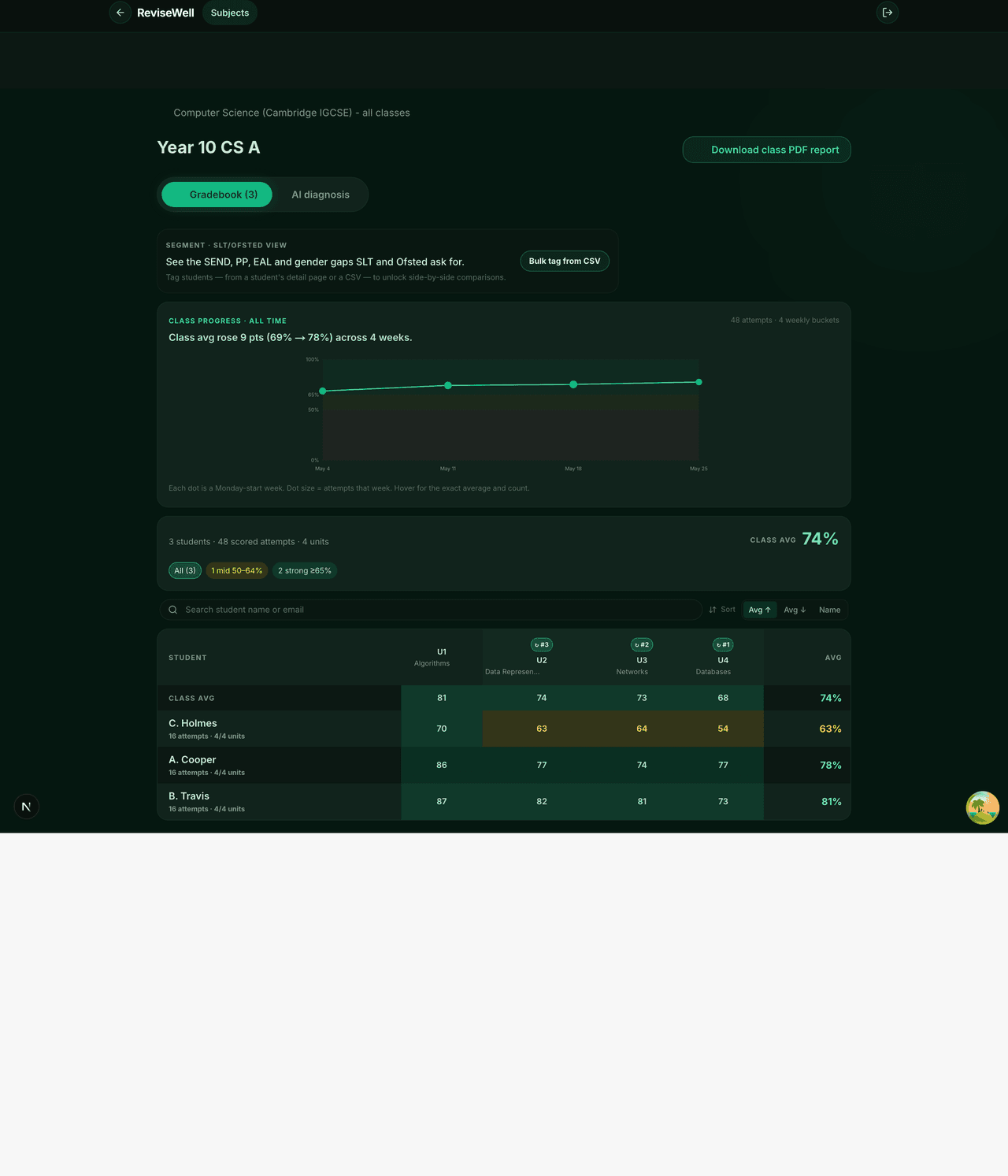This screenshot has width=1008, height=1176.
Task: Click B. Travis U3 score 81
Action: pos(642,801)
